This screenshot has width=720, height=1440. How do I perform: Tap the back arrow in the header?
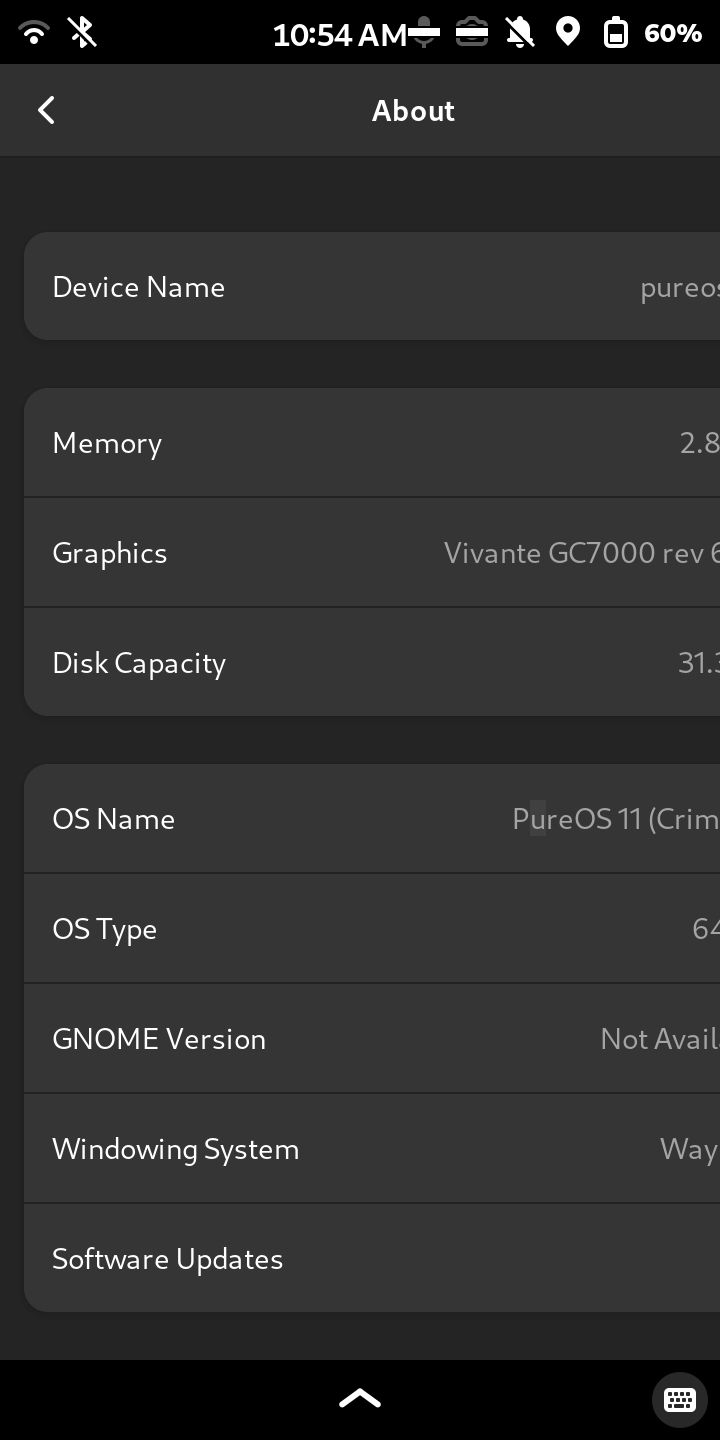[46, 110]
